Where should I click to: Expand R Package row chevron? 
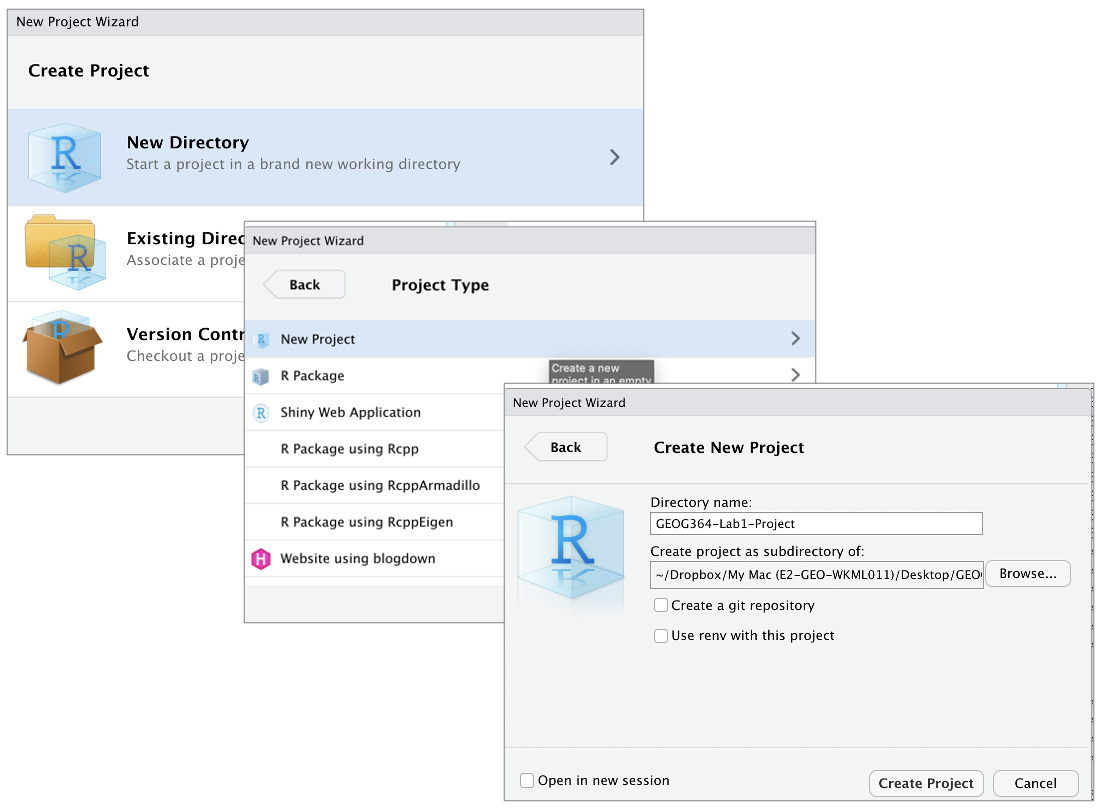(795, 375)
